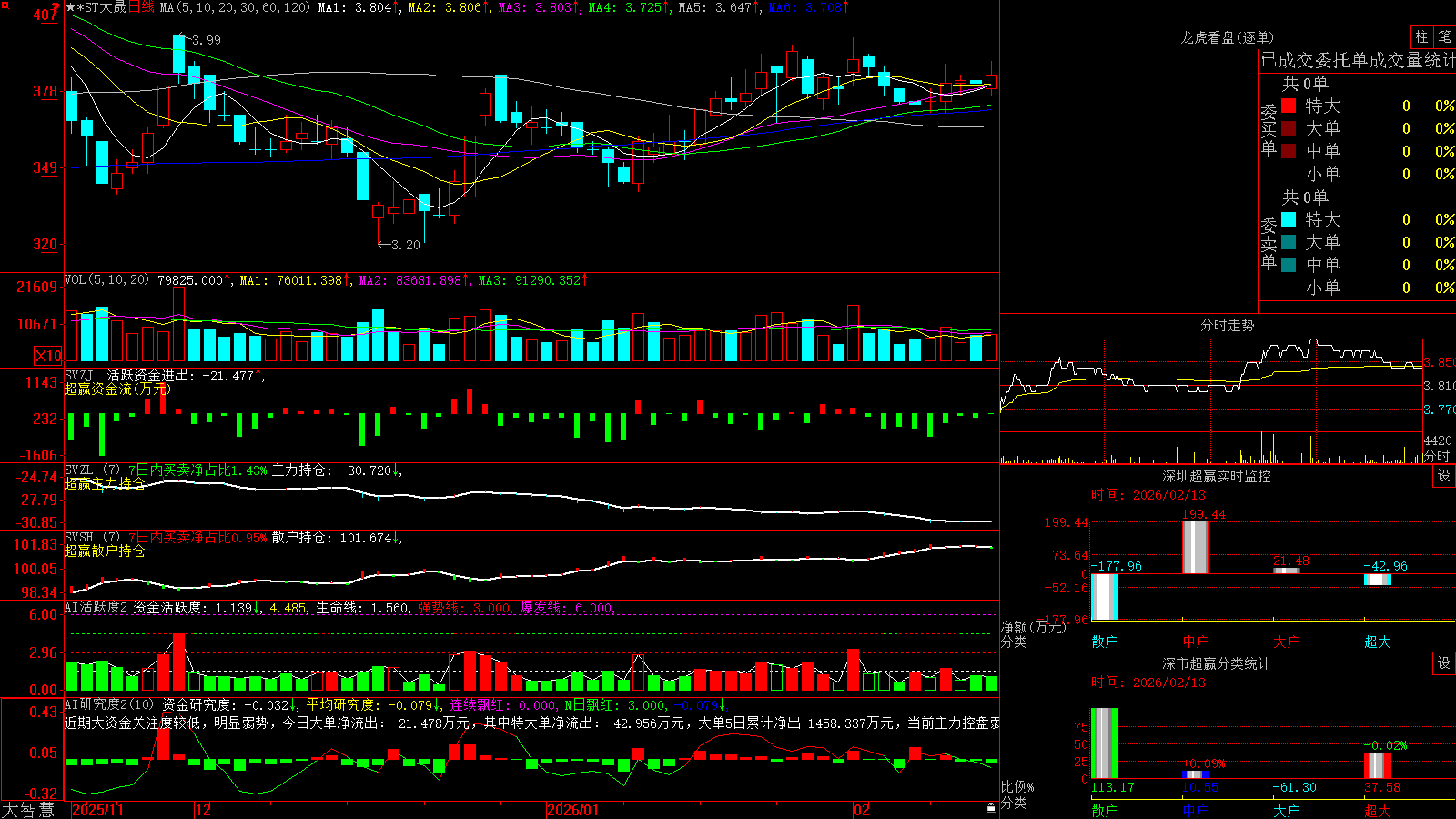Image resolution: width=1456 pixels, height=819 pixels.
Task: Click the 委卖单 section label
Action: click(x=1269, y=244)
